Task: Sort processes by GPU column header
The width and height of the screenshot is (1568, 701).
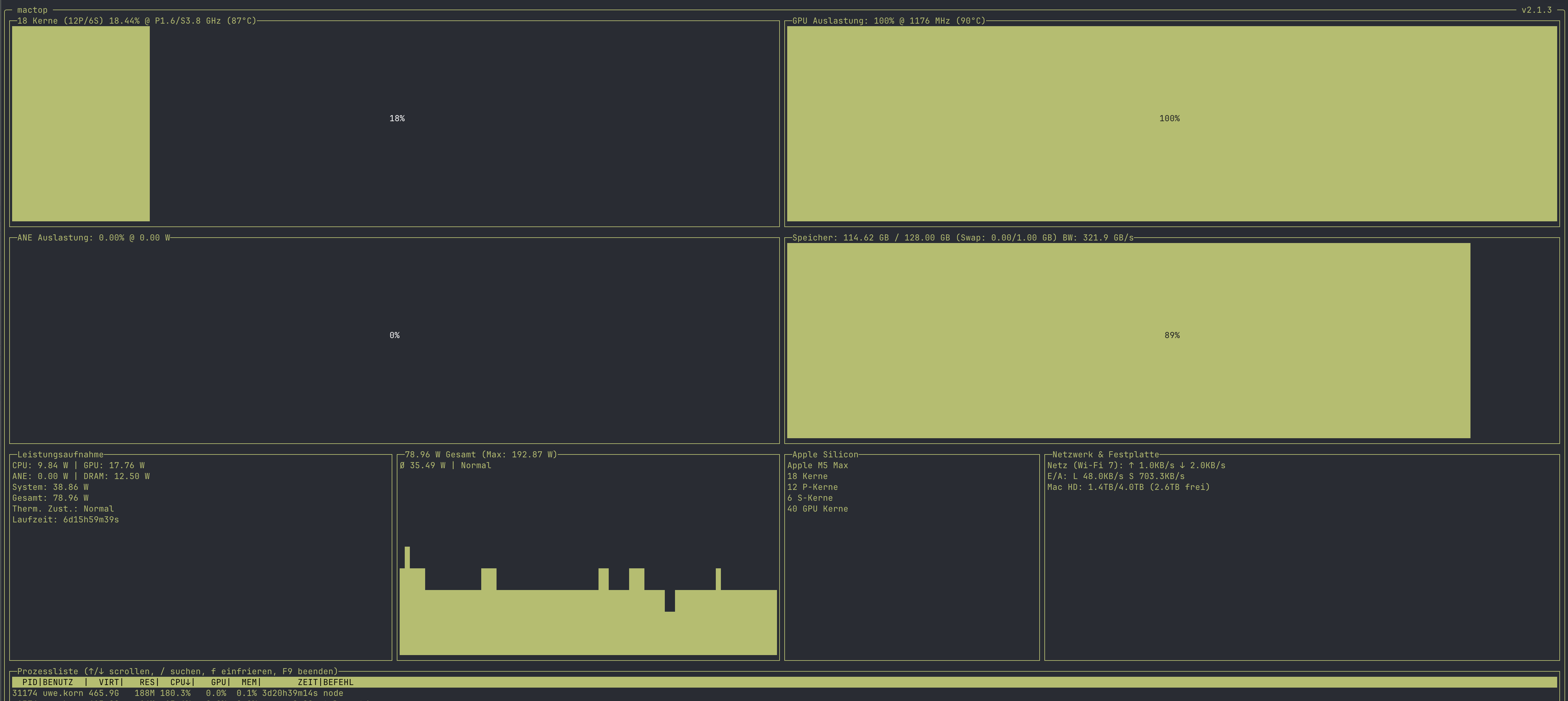Action: [219, 682]
